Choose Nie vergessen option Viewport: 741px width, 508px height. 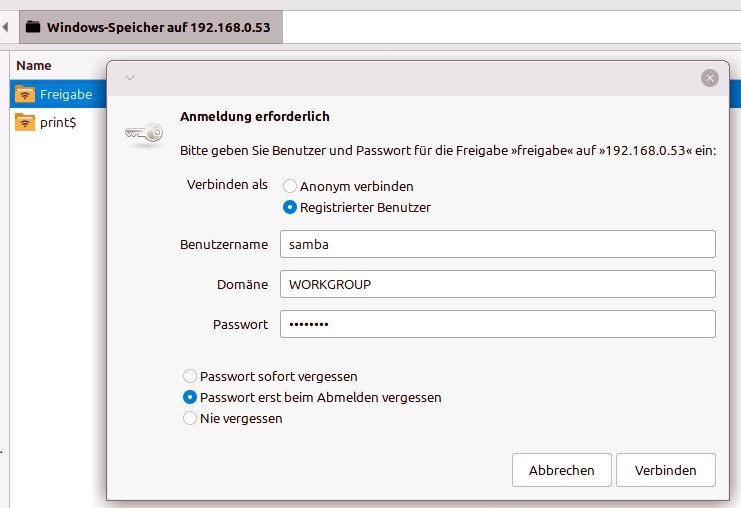190,419
